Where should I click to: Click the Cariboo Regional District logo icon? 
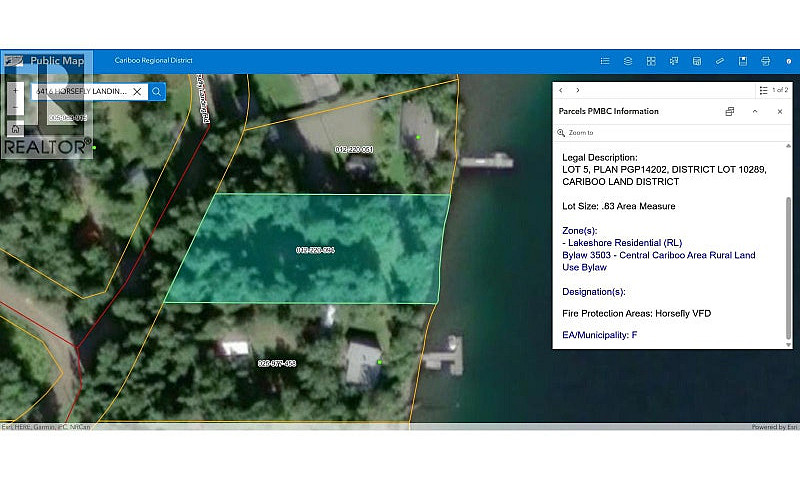14,61
